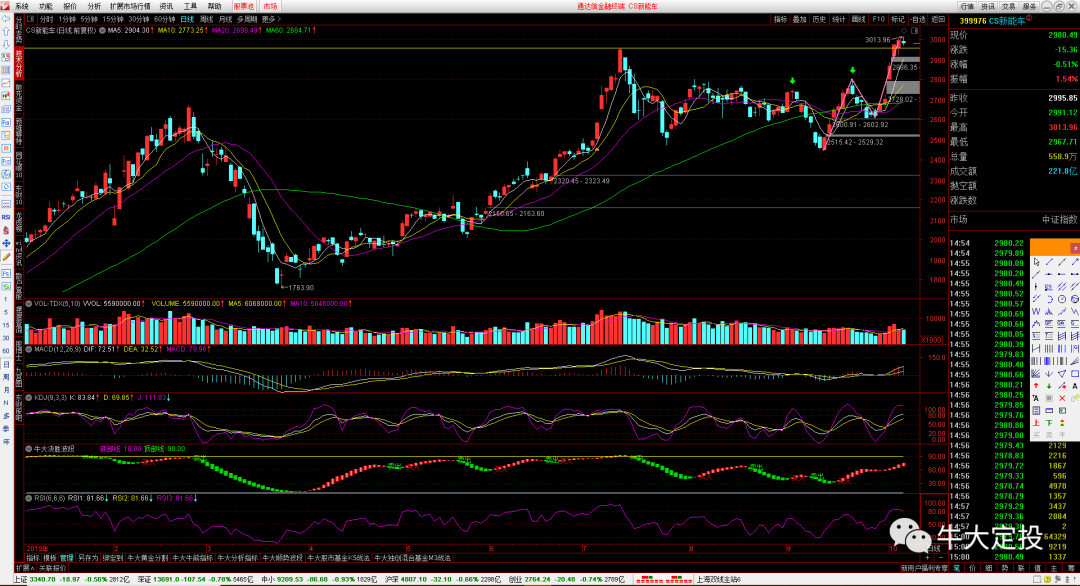Click the 行情 button in title bar
The width and height of the screenshot is (1080, 586).
coord(967,6)
